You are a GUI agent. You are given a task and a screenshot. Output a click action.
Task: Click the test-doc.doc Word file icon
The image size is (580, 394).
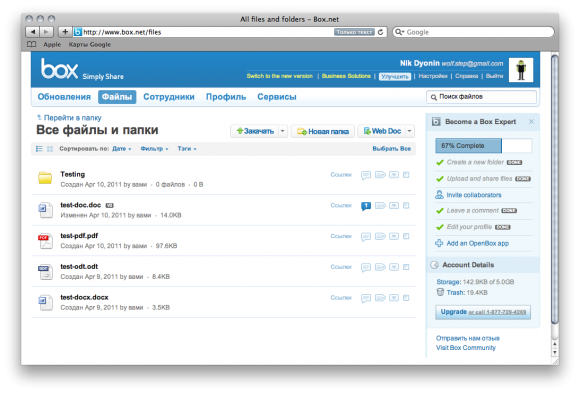point(45,210)
